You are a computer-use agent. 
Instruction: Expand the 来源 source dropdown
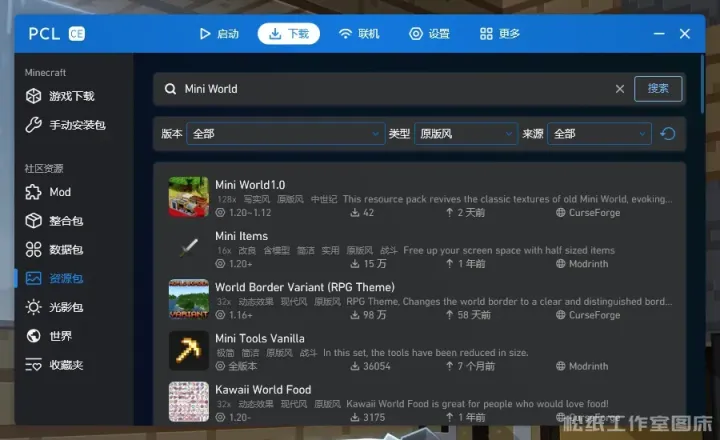point(599,134)
